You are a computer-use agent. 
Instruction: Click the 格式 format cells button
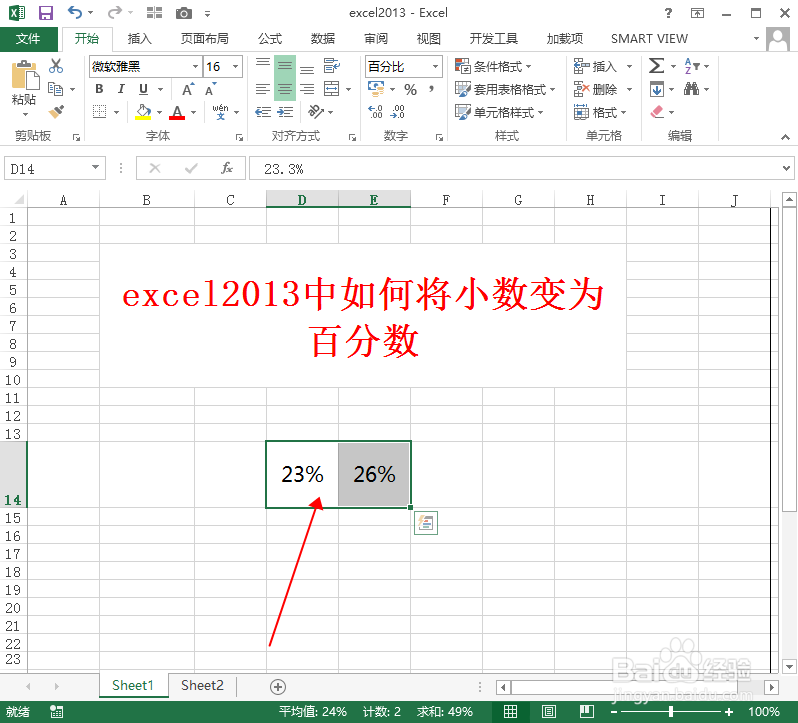(601, 112)
